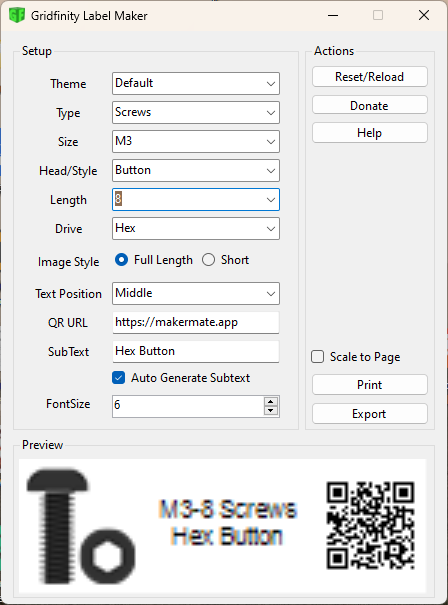
Task: Open the Theme dropdown showing Default
Action: [x=196, y=83]
